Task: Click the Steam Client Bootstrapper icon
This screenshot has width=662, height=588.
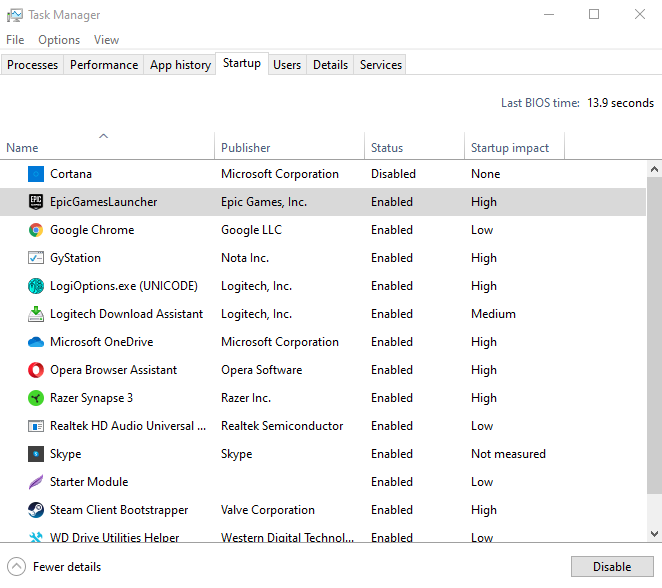Action: (x=36, y=510)
